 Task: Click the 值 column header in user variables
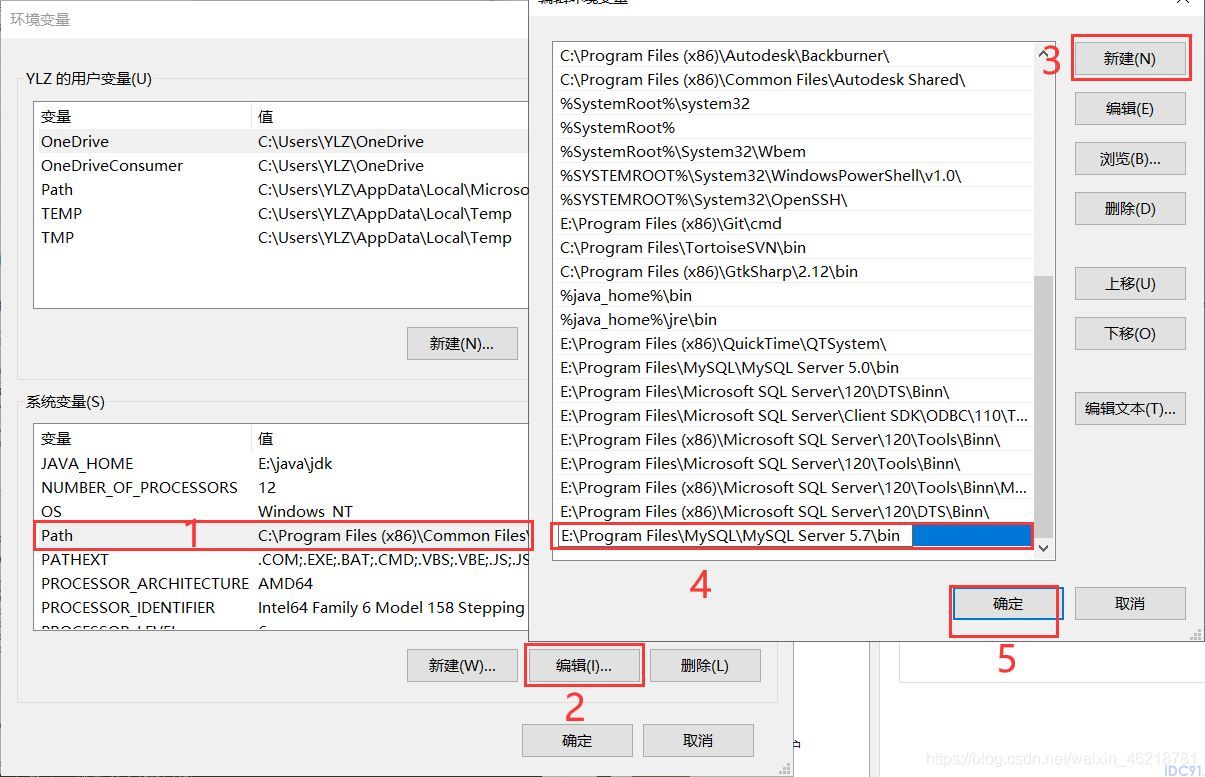pos(390,117)
